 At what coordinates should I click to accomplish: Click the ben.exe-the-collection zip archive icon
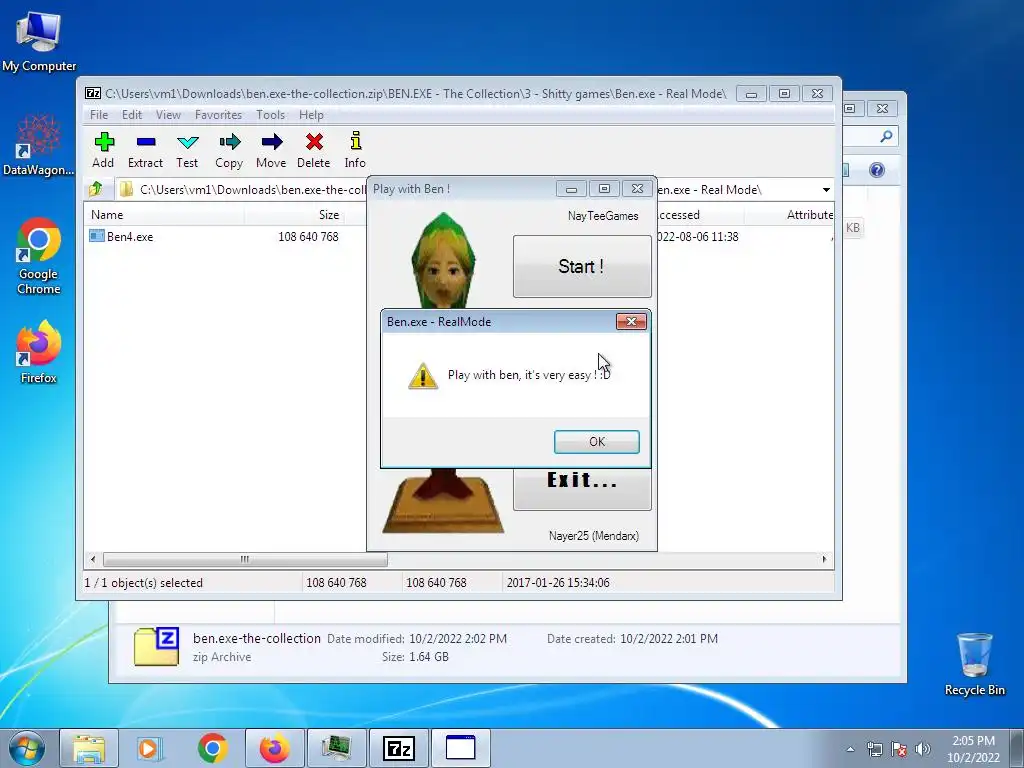point(157,647)
